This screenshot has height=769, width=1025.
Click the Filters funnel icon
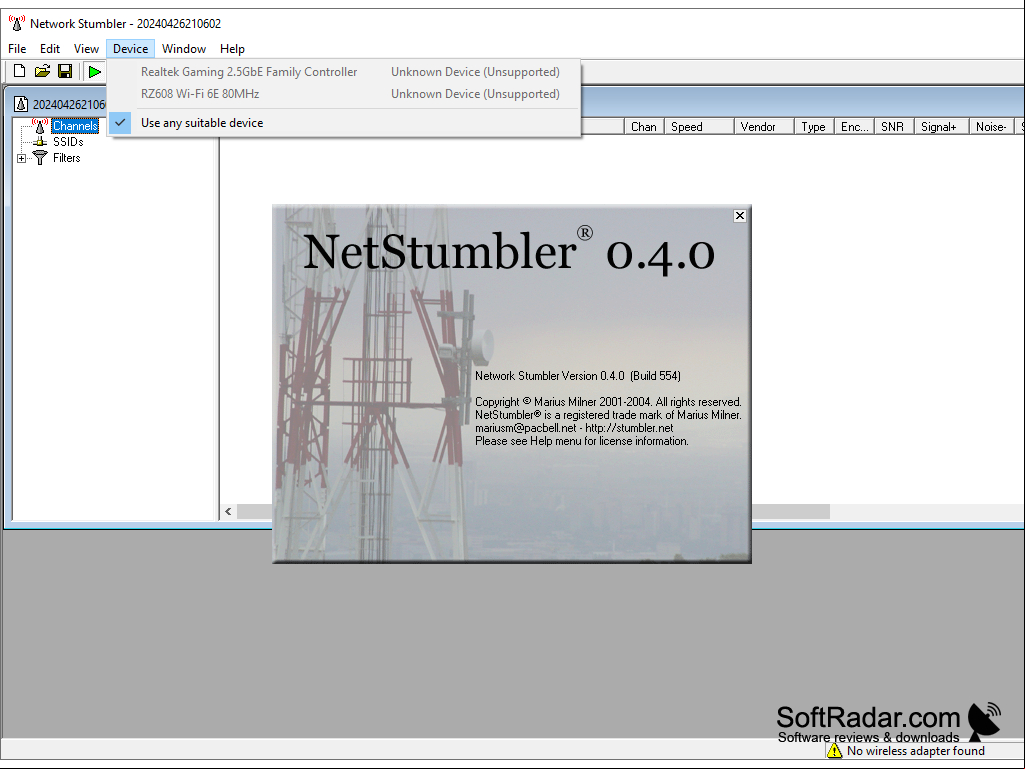click(41, 158)
